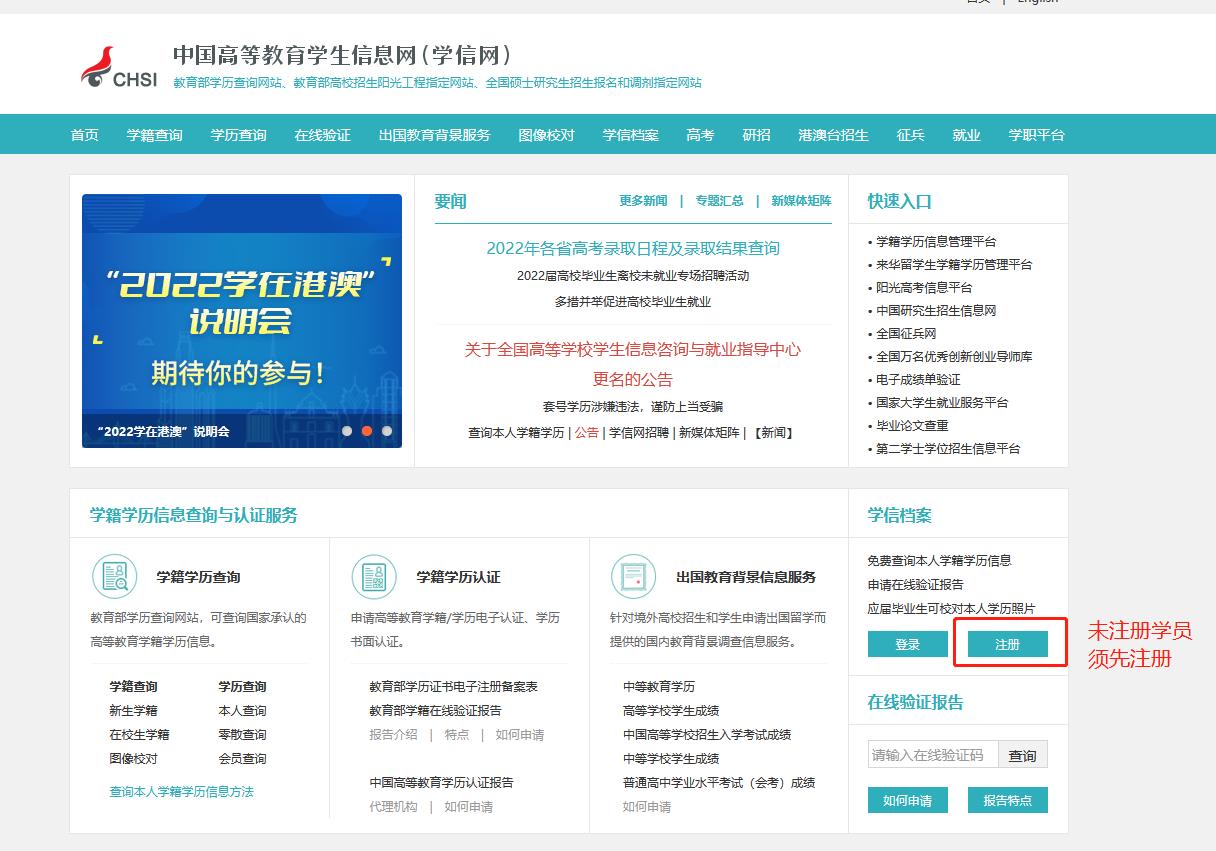Viewport: 1216px width, 851px height.
Task: Open 更多新闻 link
Action: 643,201
